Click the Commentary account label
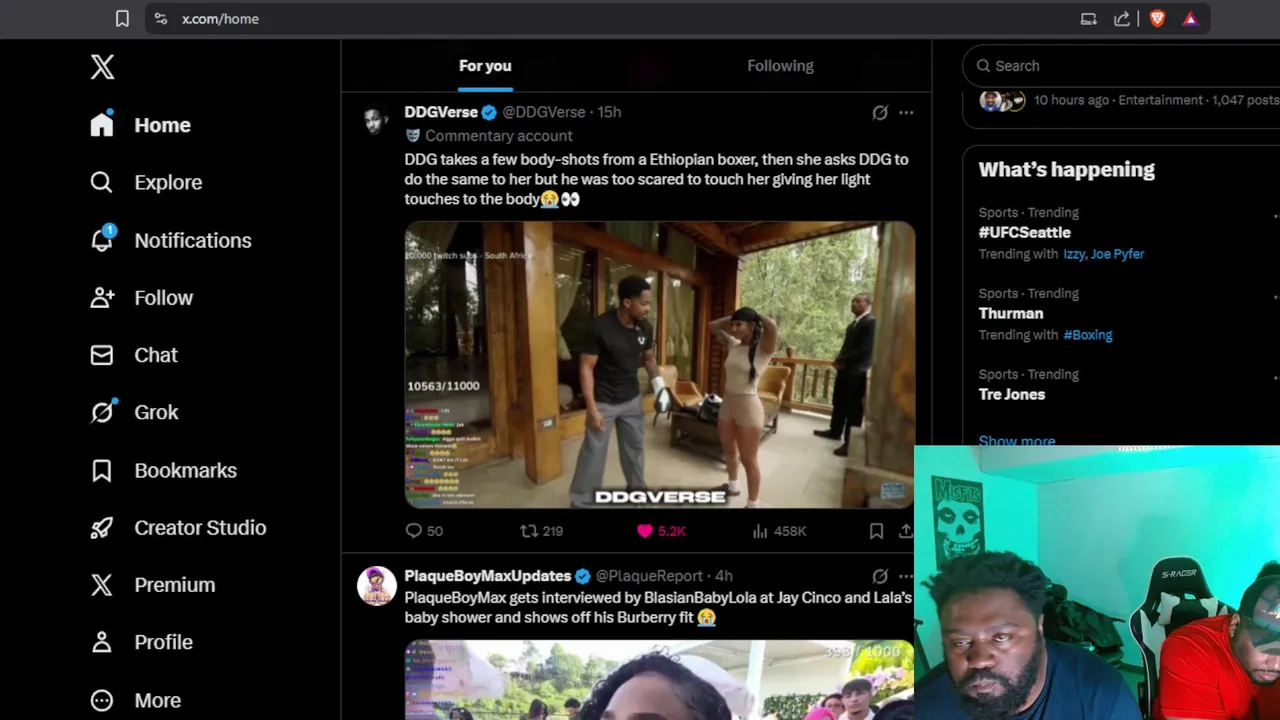The width and height of the screenshot is (1280, 720). tap(498, 136)
